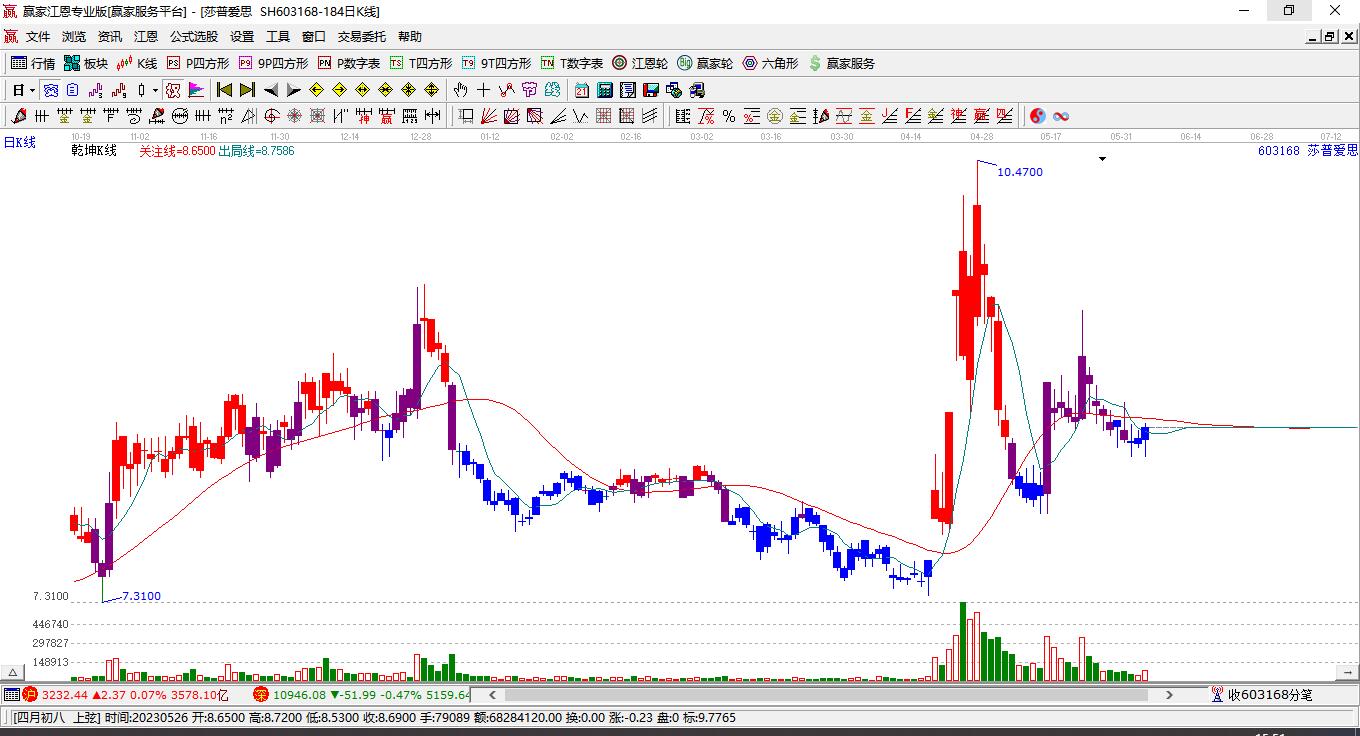Click the 关注线=8.6500 label
The width and height of the screenshot is (1360, 736).
point(177,151)
